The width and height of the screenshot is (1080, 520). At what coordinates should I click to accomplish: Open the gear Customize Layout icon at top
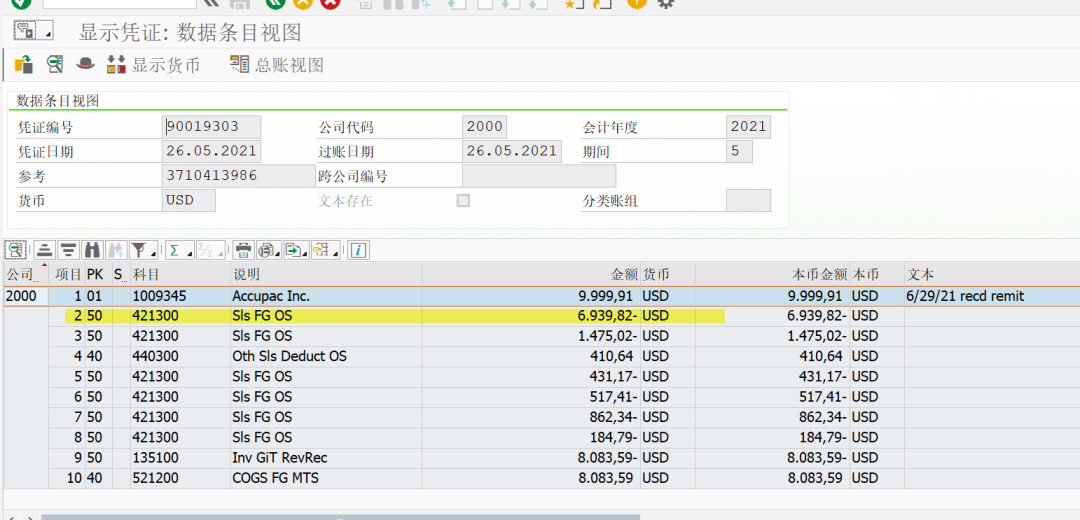665,3
